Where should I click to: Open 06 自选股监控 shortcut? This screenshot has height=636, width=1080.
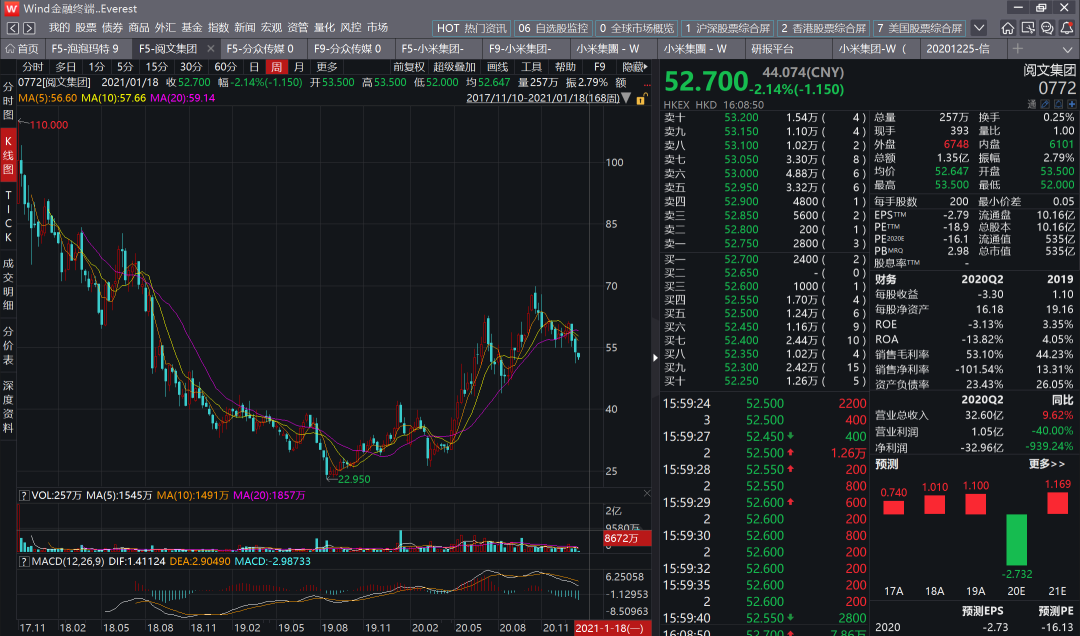click(x=553, y=28)
